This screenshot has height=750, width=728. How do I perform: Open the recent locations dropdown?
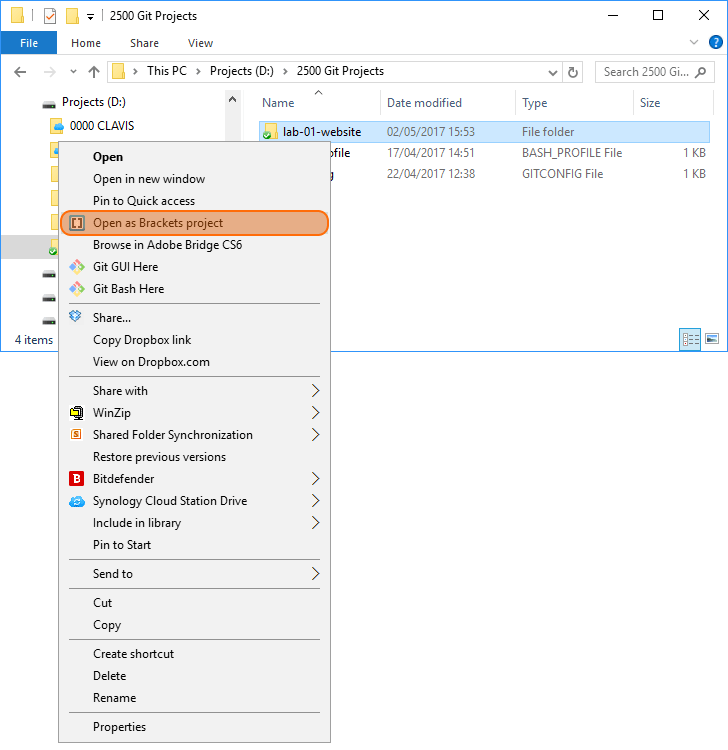point(73,72)
